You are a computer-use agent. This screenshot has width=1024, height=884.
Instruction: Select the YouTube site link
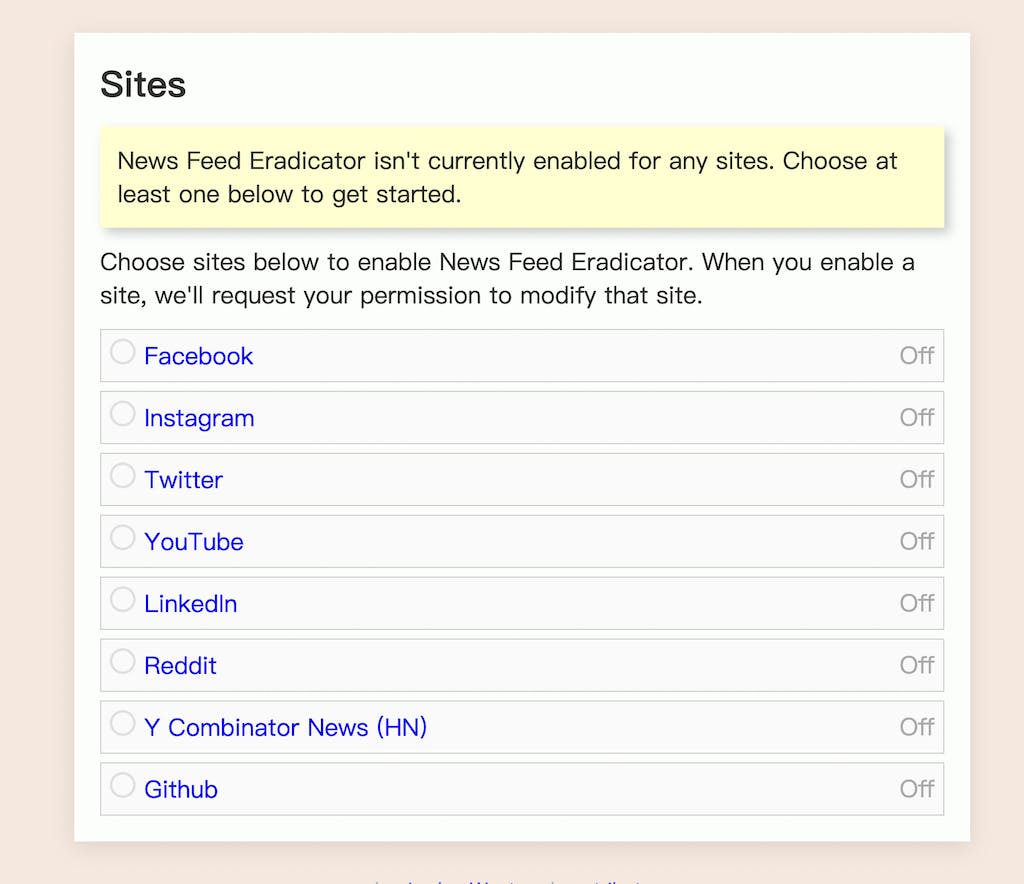(194, 542)
